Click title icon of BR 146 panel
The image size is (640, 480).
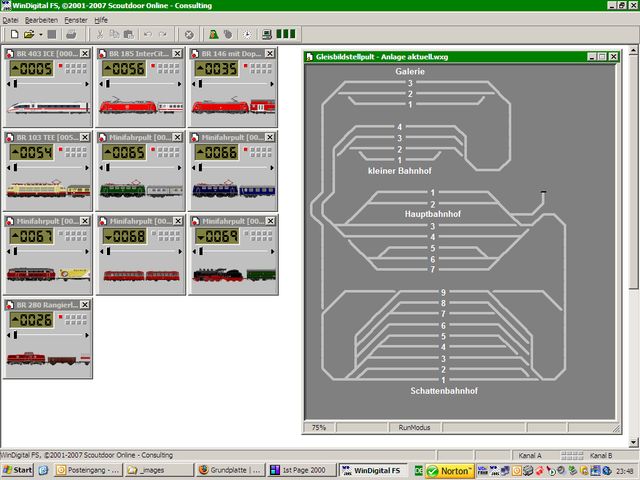tap(196, 53)
